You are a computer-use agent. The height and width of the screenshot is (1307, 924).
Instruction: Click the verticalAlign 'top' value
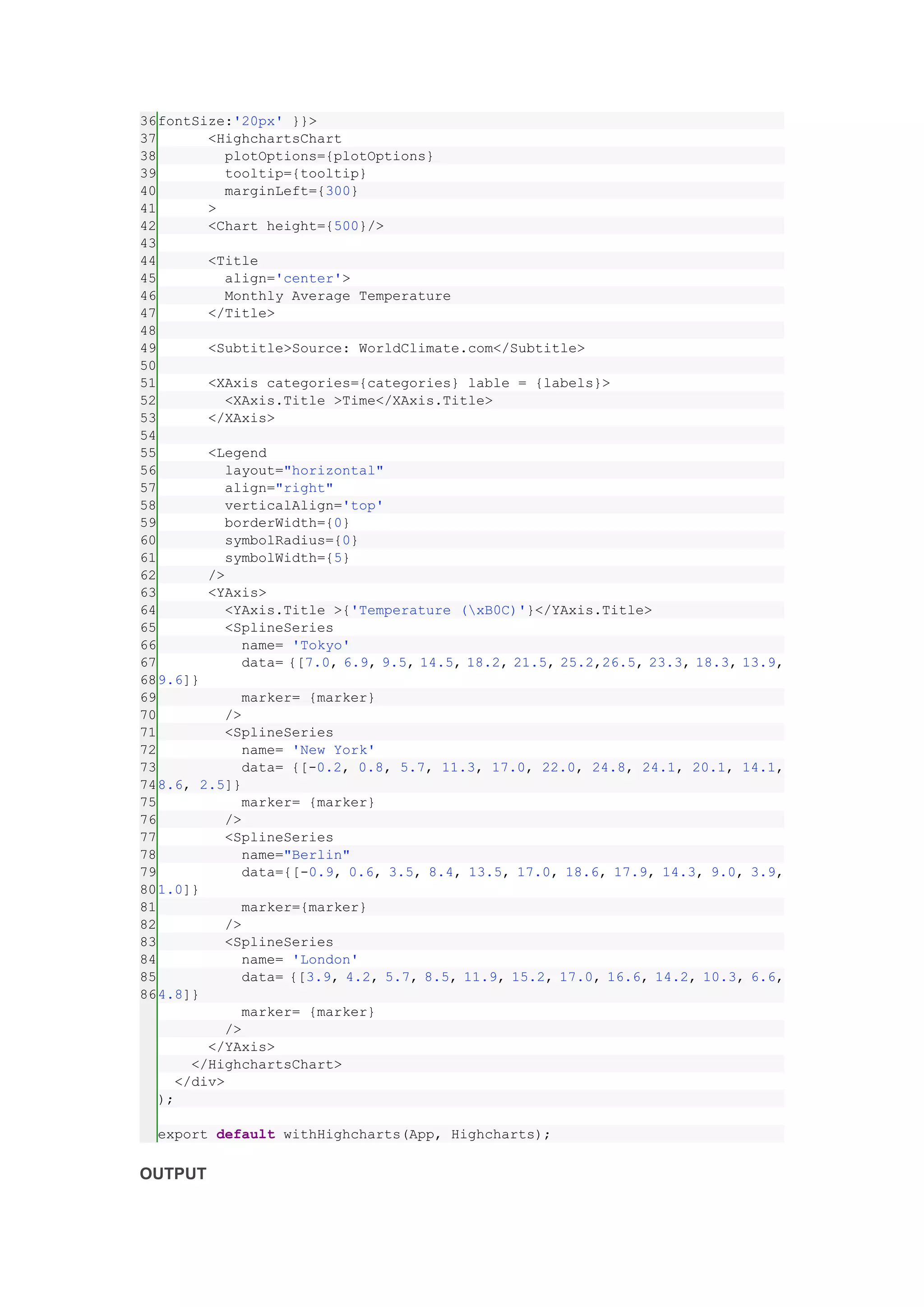pos(362,505)
